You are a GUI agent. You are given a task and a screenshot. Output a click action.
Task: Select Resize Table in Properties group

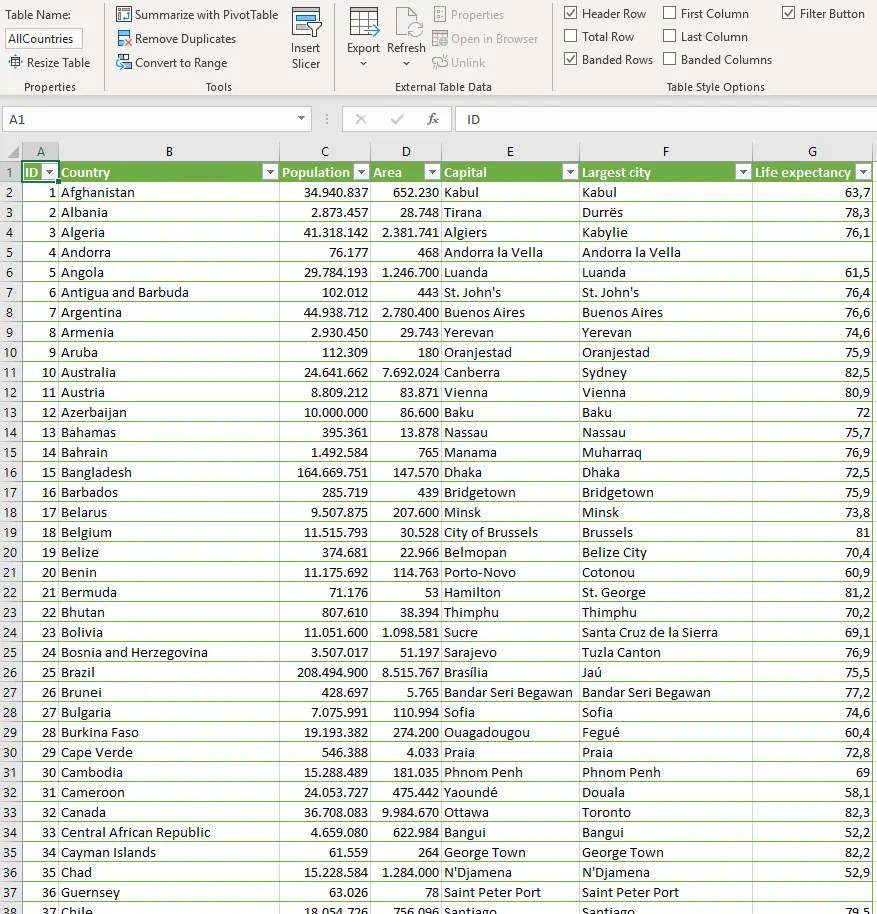47,62
